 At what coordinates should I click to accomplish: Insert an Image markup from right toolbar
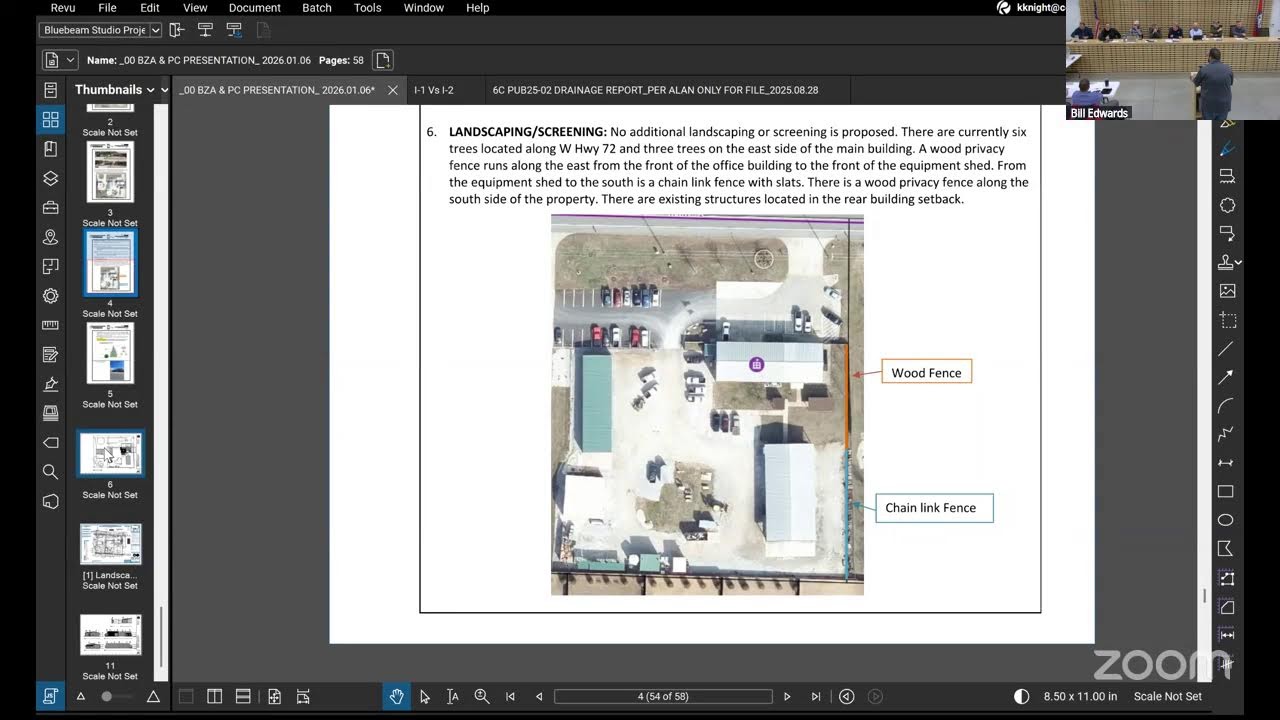coord(1227,291)
